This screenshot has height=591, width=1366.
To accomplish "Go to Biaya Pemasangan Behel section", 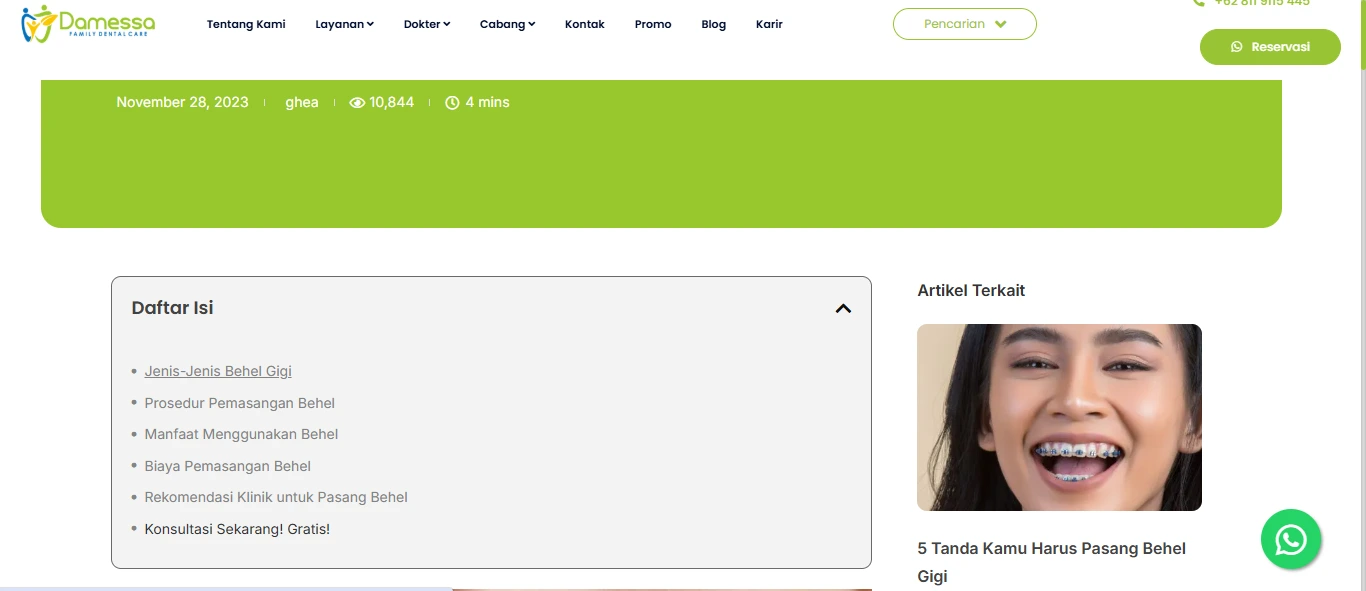I will (228, 466).
